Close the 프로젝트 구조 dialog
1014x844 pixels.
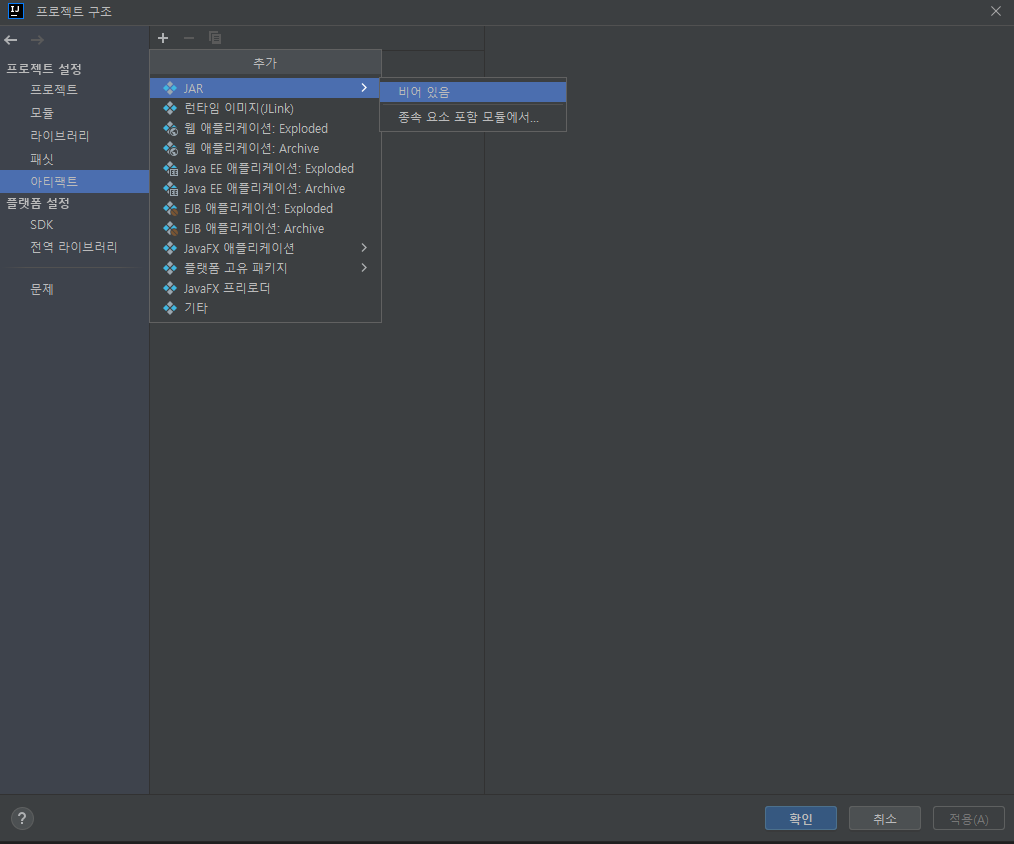click(x=996, y=11)
